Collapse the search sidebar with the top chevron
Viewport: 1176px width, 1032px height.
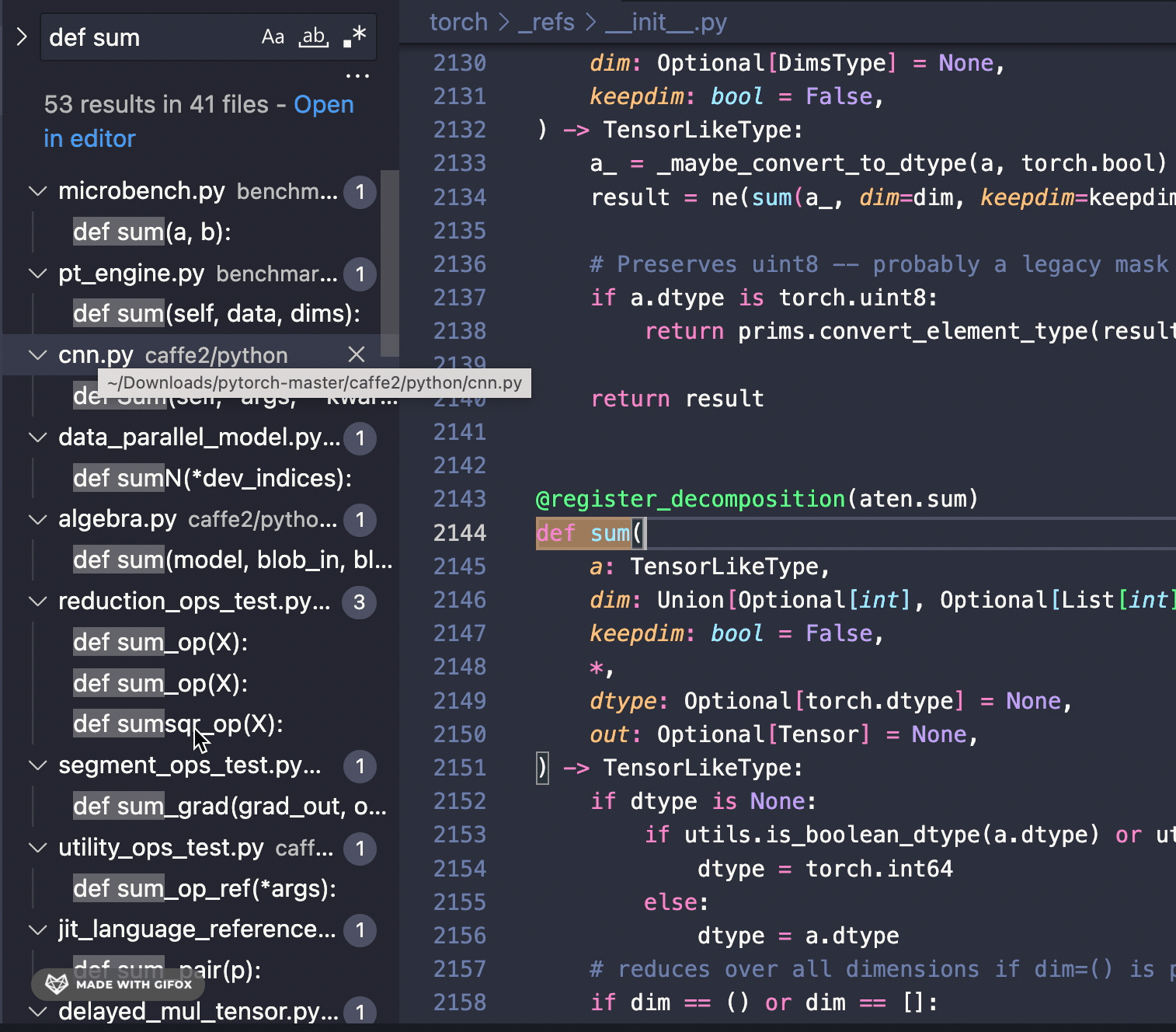click(21, 37)
